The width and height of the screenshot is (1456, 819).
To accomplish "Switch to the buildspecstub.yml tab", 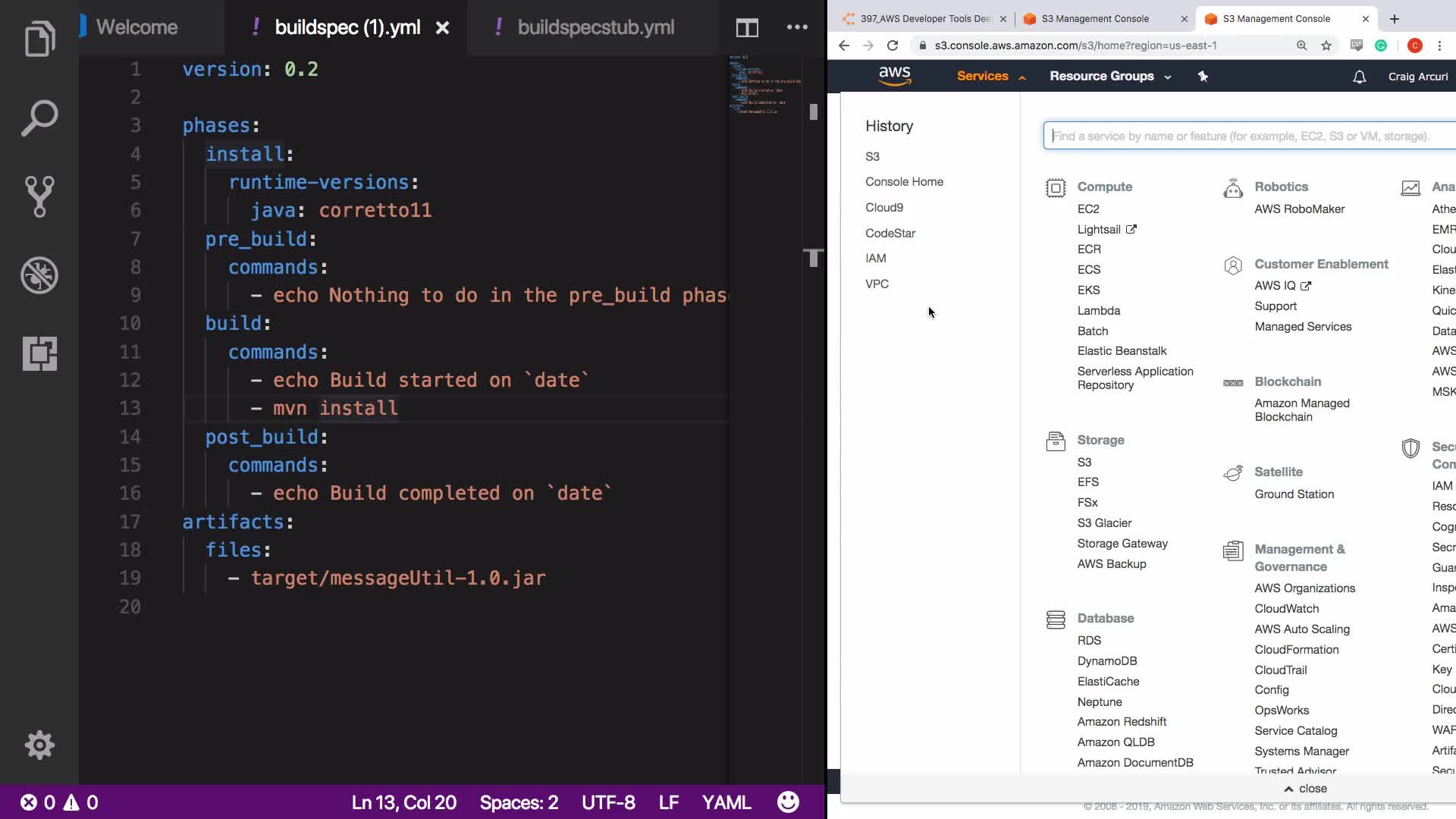I will [595, 28].
